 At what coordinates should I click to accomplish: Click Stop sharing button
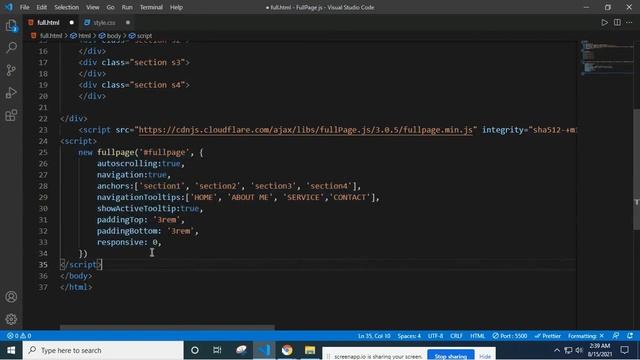[451, 356]
